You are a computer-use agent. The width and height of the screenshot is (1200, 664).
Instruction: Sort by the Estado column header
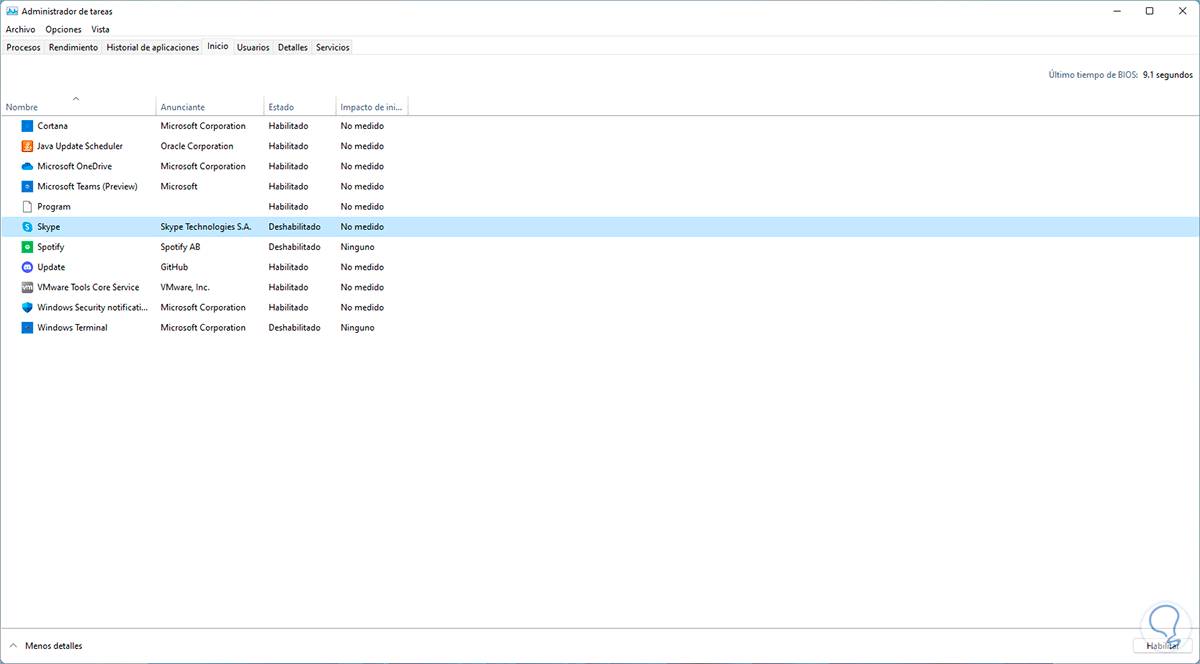[300, 106]
